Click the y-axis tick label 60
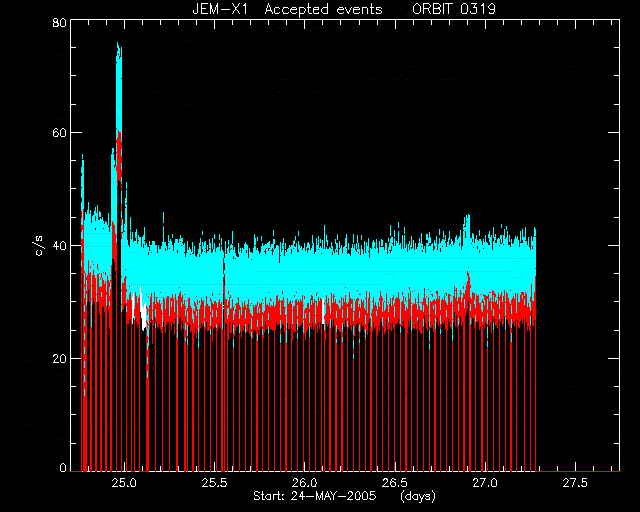The width and height of the screenshot is (640, 512). pos(59,133)
